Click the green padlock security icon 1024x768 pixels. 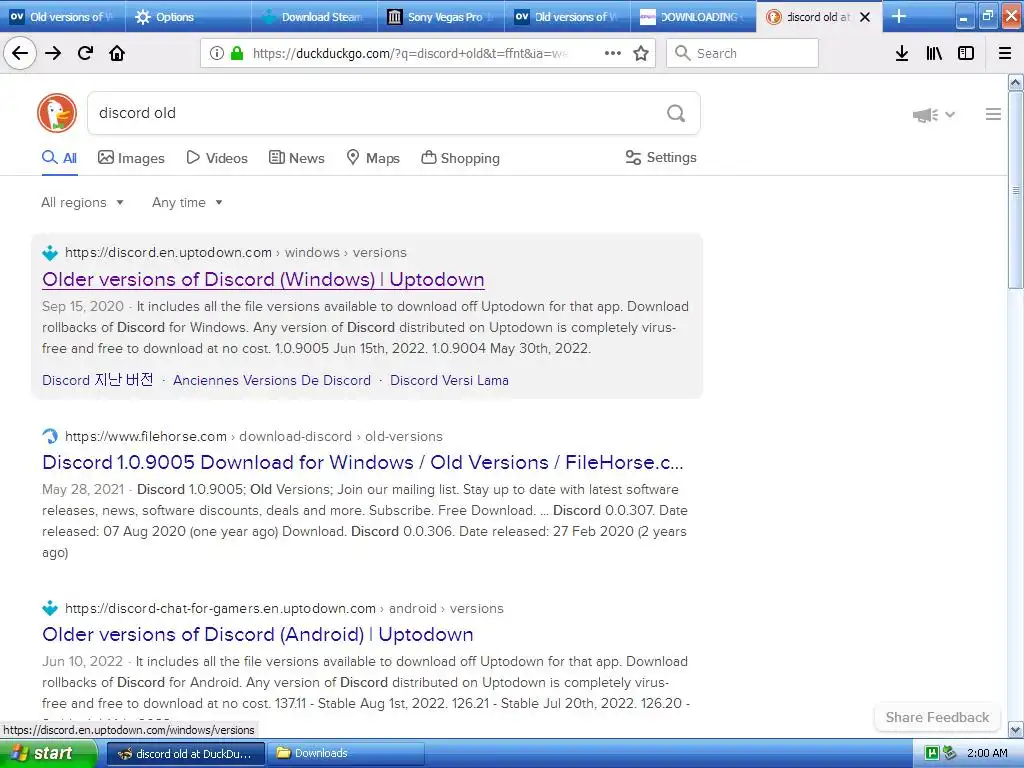(x=236, y=53)
